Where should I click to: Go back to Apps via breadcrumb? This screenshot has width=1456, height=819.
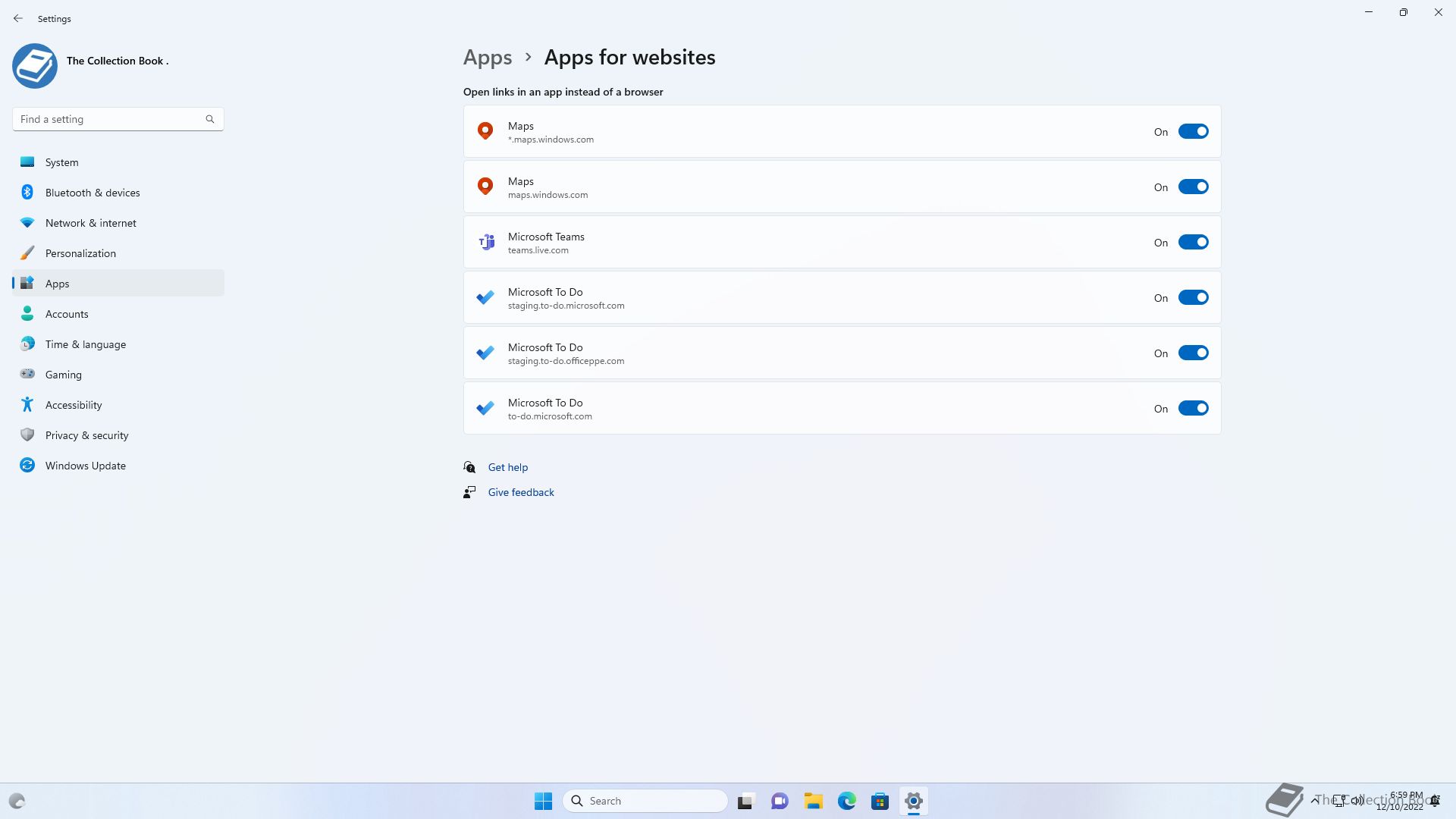pyautogui.click(x=487, y=58)
